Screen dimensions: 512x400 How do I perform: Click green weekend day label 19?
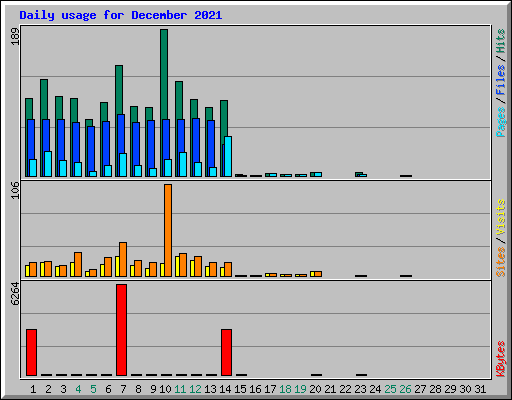[x=300, y=389]
